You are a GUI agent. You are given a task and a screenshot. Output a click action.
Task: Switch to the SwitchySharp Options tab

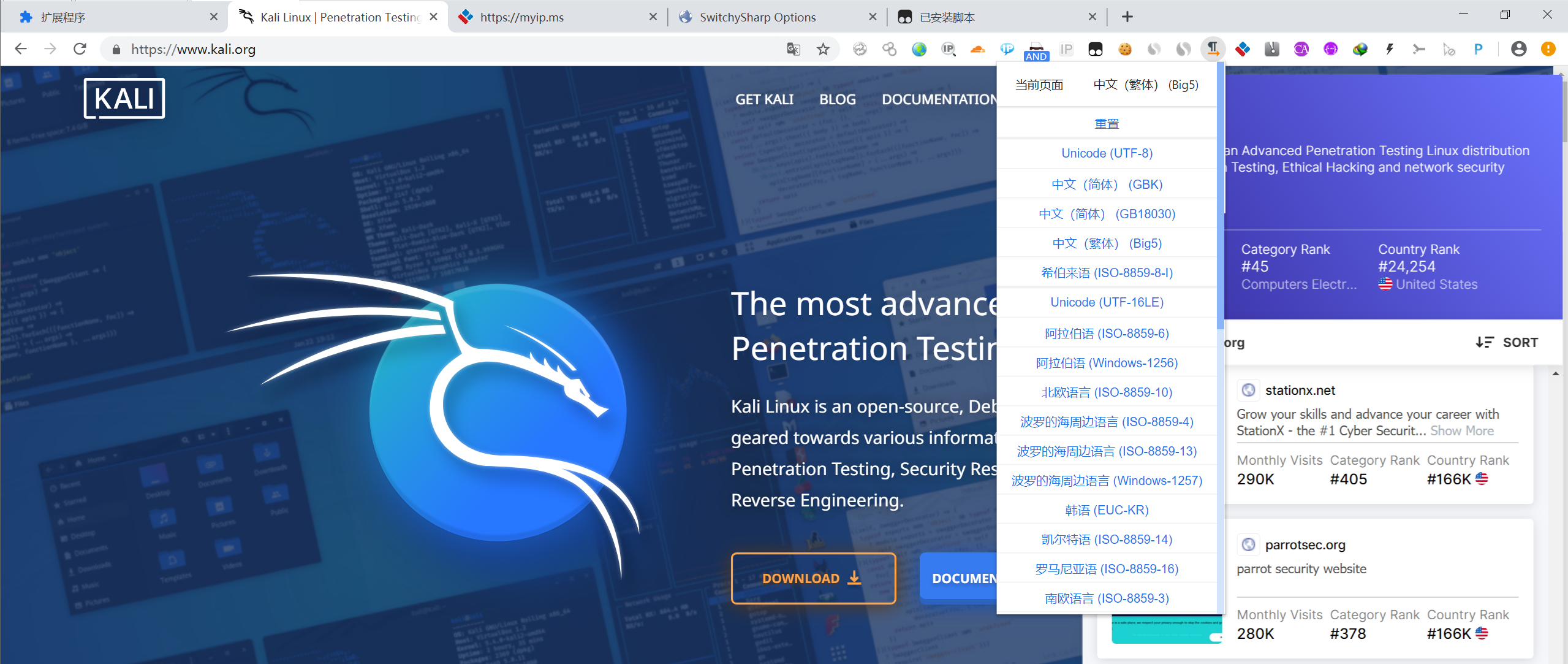pyautogui.click(x=757, y=17)
